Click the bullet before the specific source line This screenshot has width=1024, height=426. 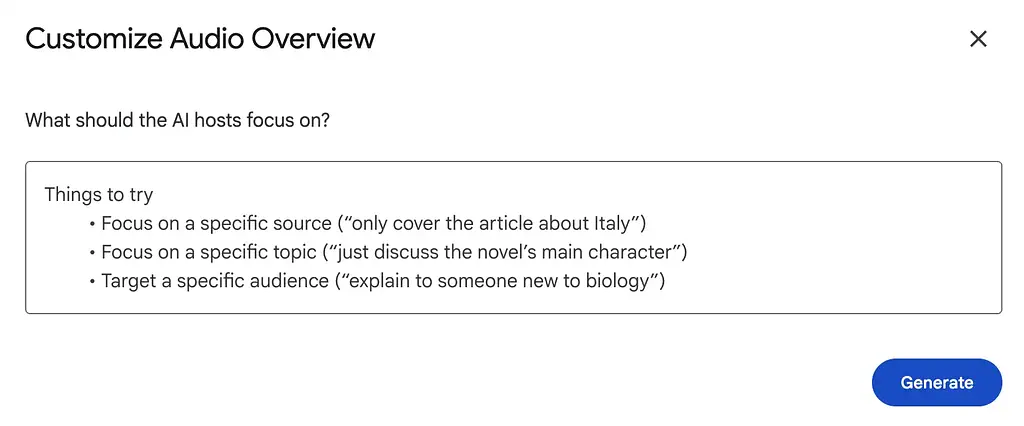click(x=92, y=223)
